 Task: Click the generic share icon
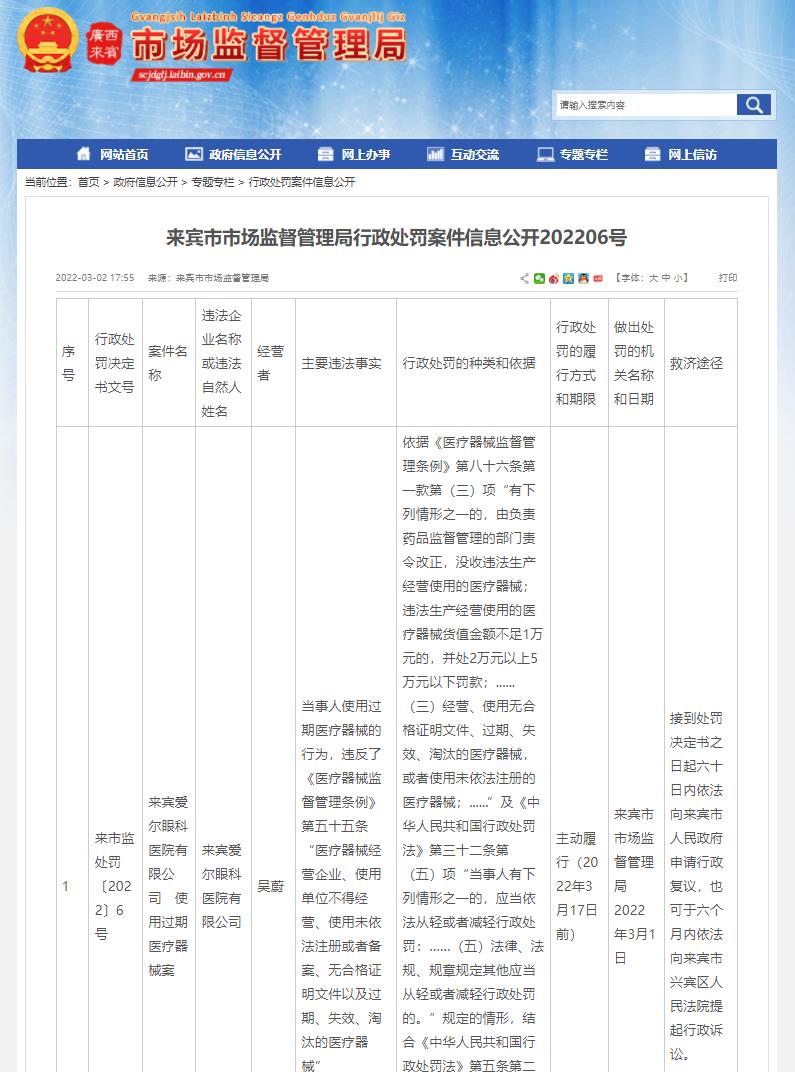pyautogui.click(x=525, y=278)
